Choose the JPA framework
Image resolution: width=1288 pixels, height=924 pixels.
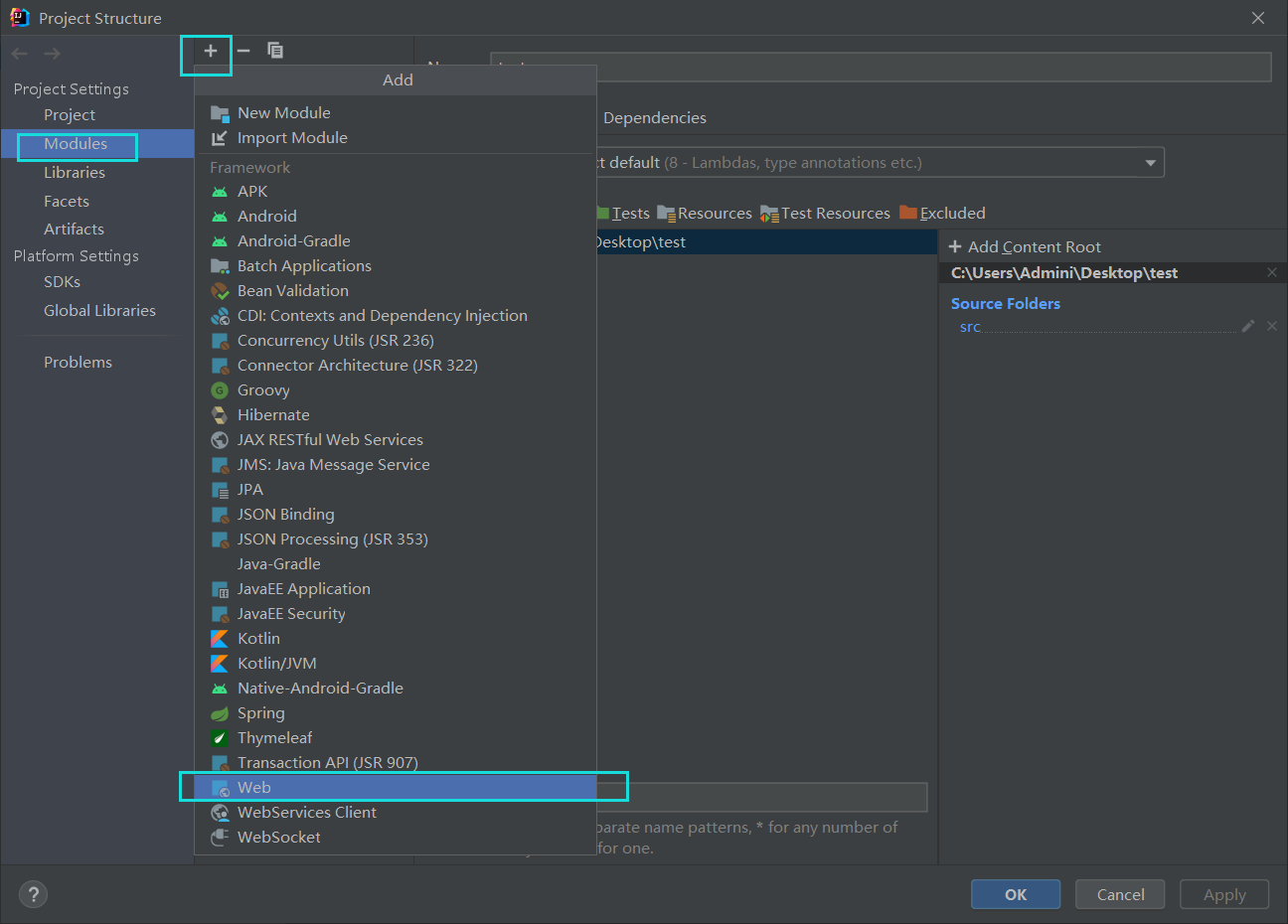(x=396, y=490)
